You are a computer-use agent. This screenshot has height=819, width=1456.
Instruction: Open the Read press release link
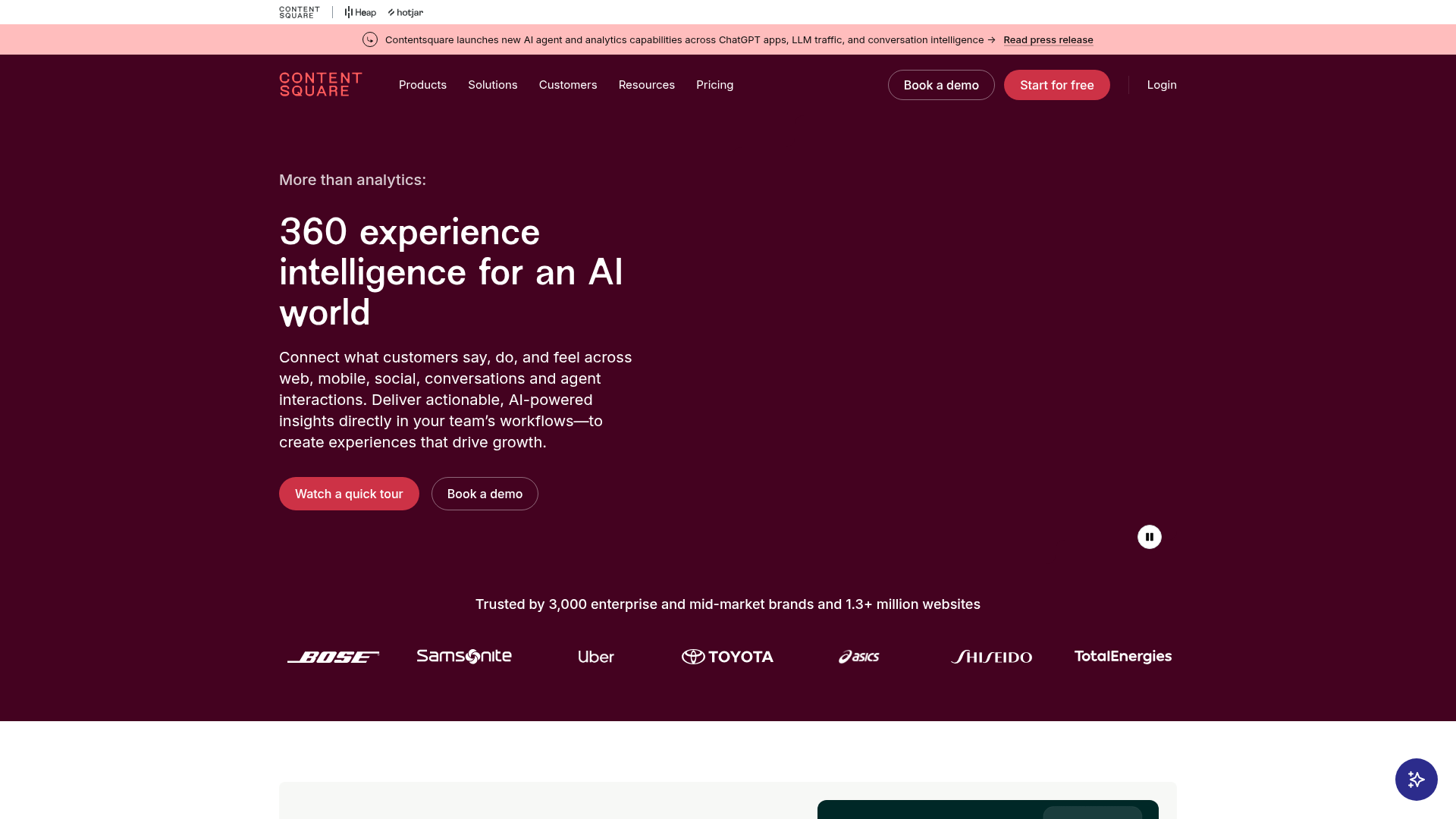1048,40
